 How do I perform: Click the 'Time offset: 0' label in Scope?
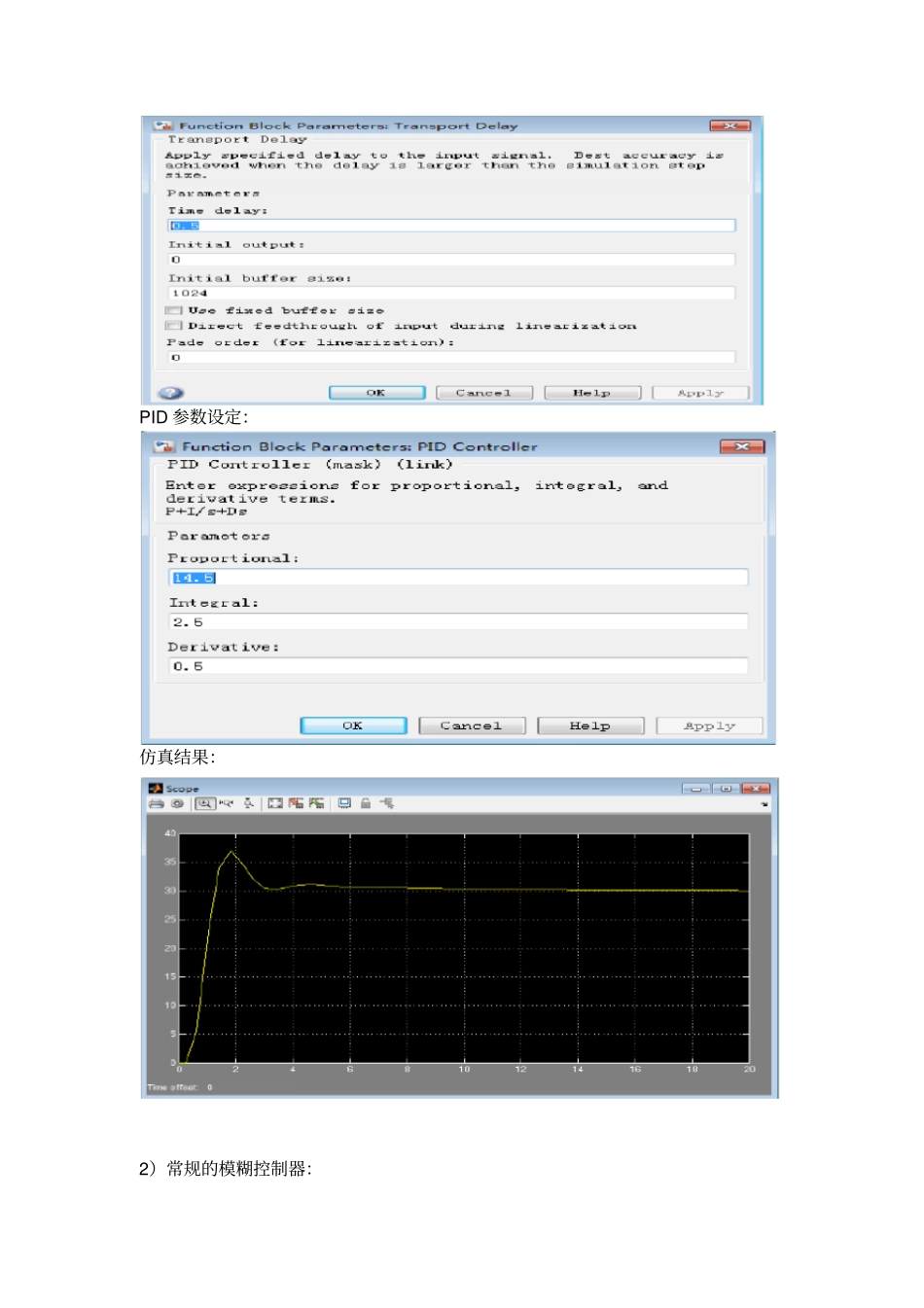coord(180,1087)
